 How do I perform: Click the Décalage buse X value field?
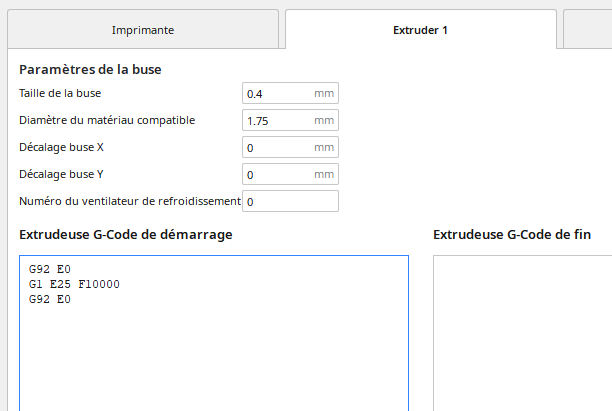[x=278, y=148]
